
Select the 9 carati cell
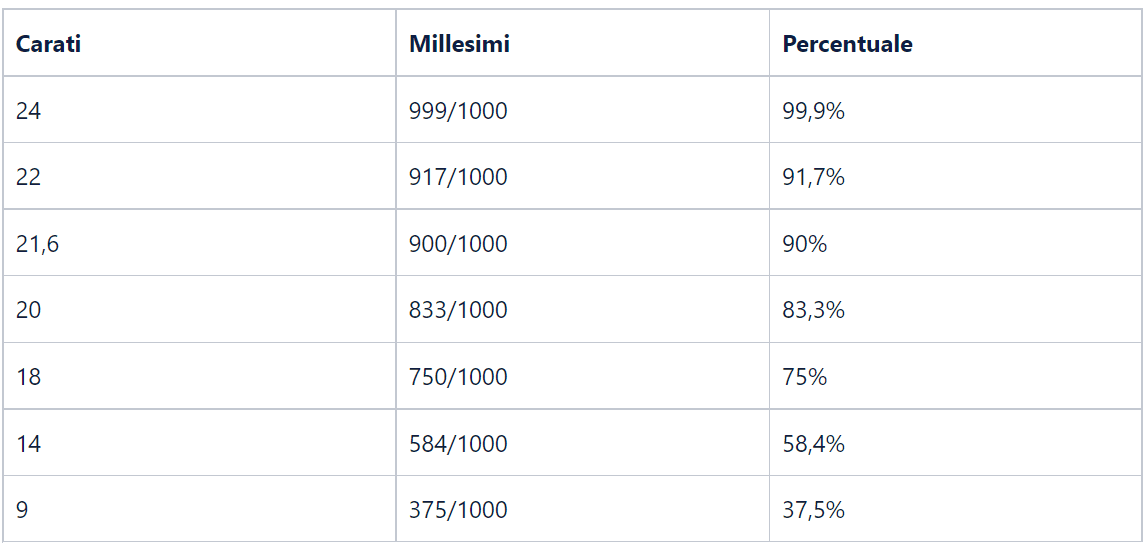tap(22, 510)
